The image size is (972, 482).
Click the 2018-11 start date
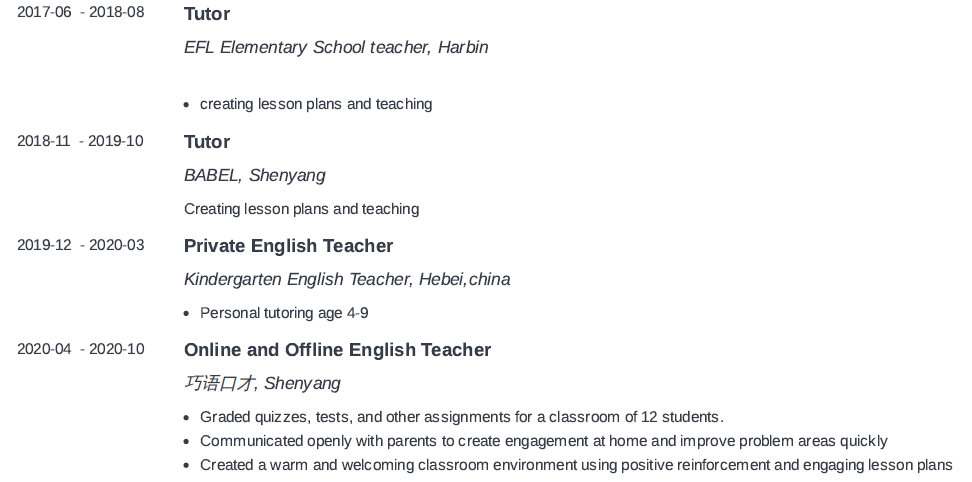pyautogui.click(x=44, y=141)
